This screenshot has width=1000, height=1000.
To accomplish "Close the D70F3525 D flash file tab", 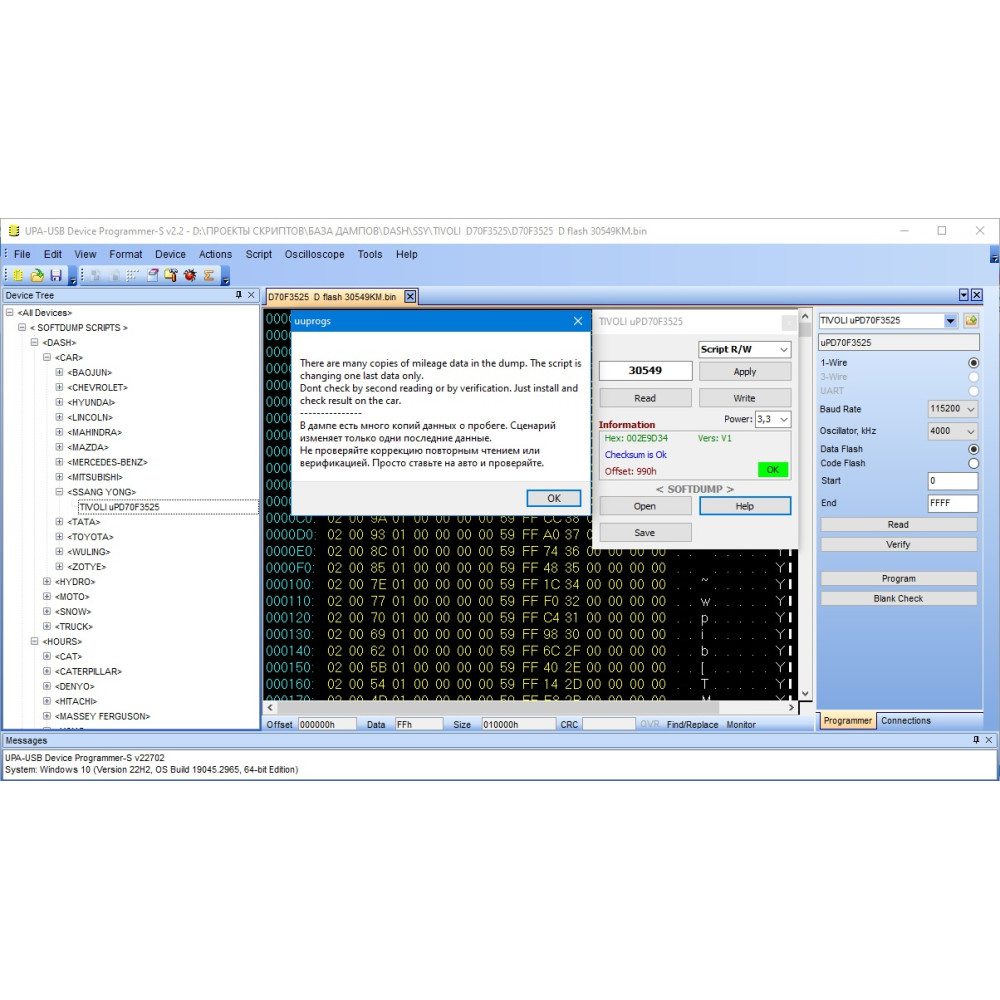I will pyautogui.click(x=411, y=297).
